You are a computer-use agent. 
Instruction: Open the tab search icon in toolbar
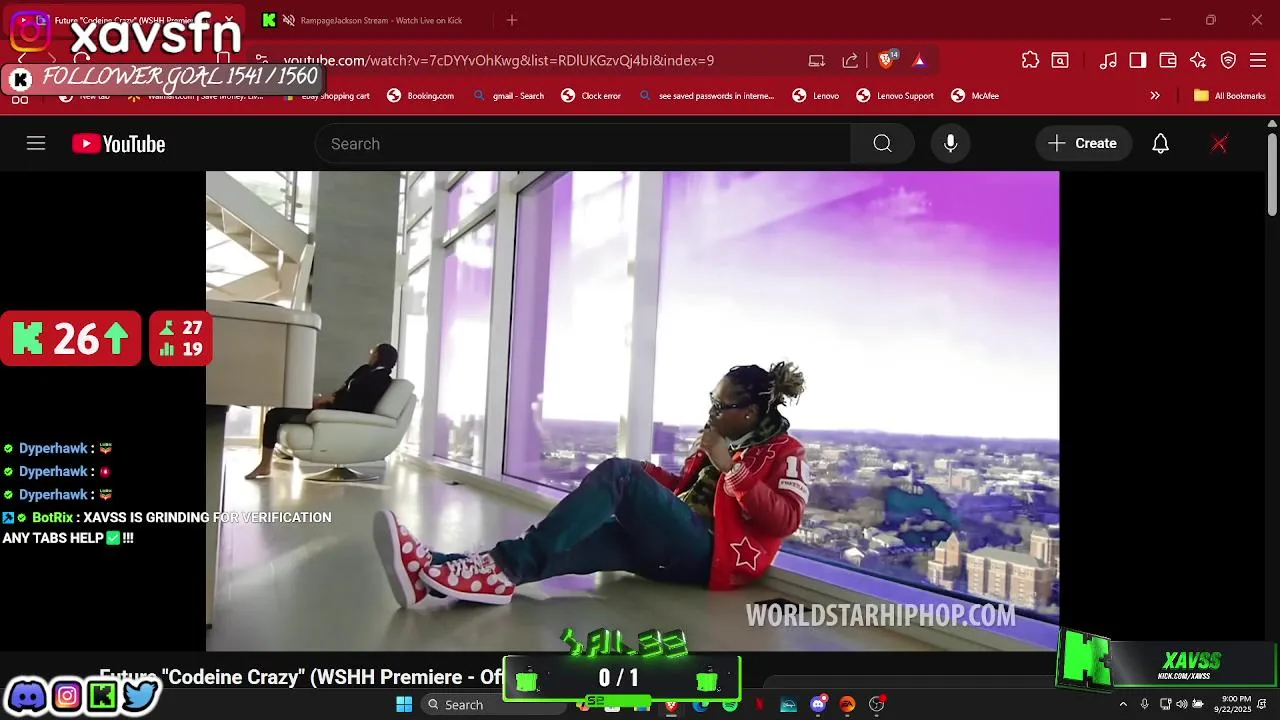tap(1060, 60)
